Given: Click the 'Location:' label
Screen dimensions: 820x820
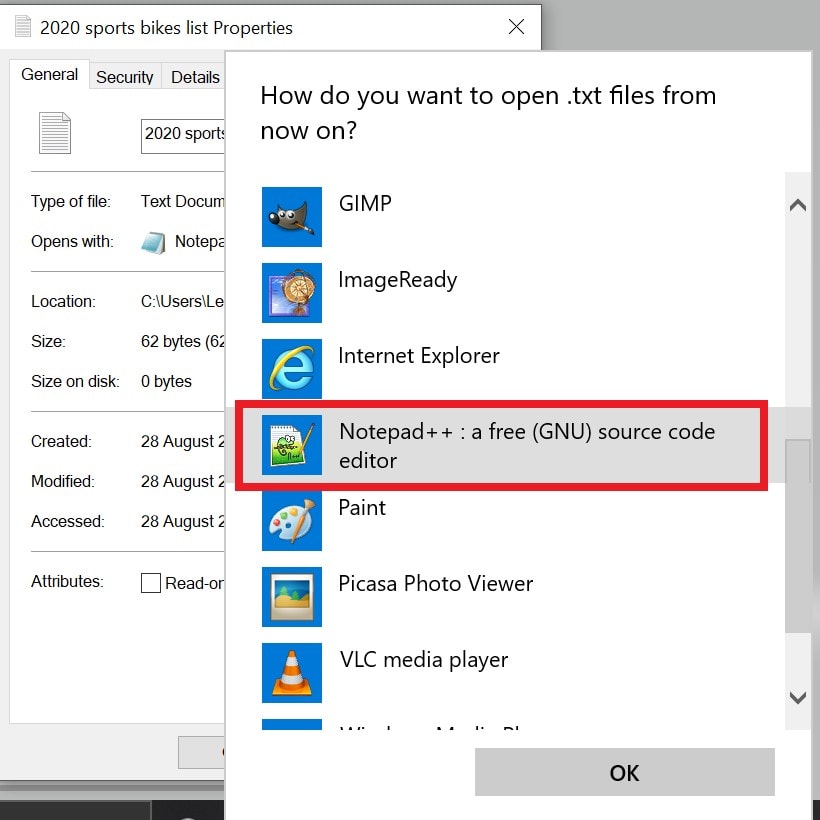Looking at the screenshot, I should tap(63, 301).
